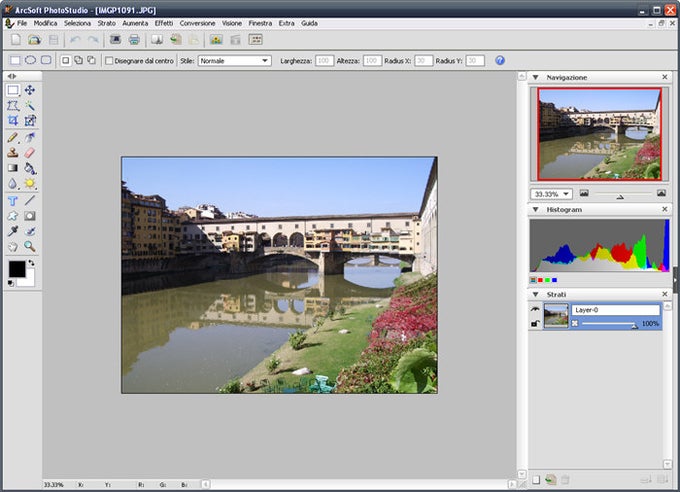Toggle the red histogram channel
Screen dimensions: 680x492
coord(540,280)
